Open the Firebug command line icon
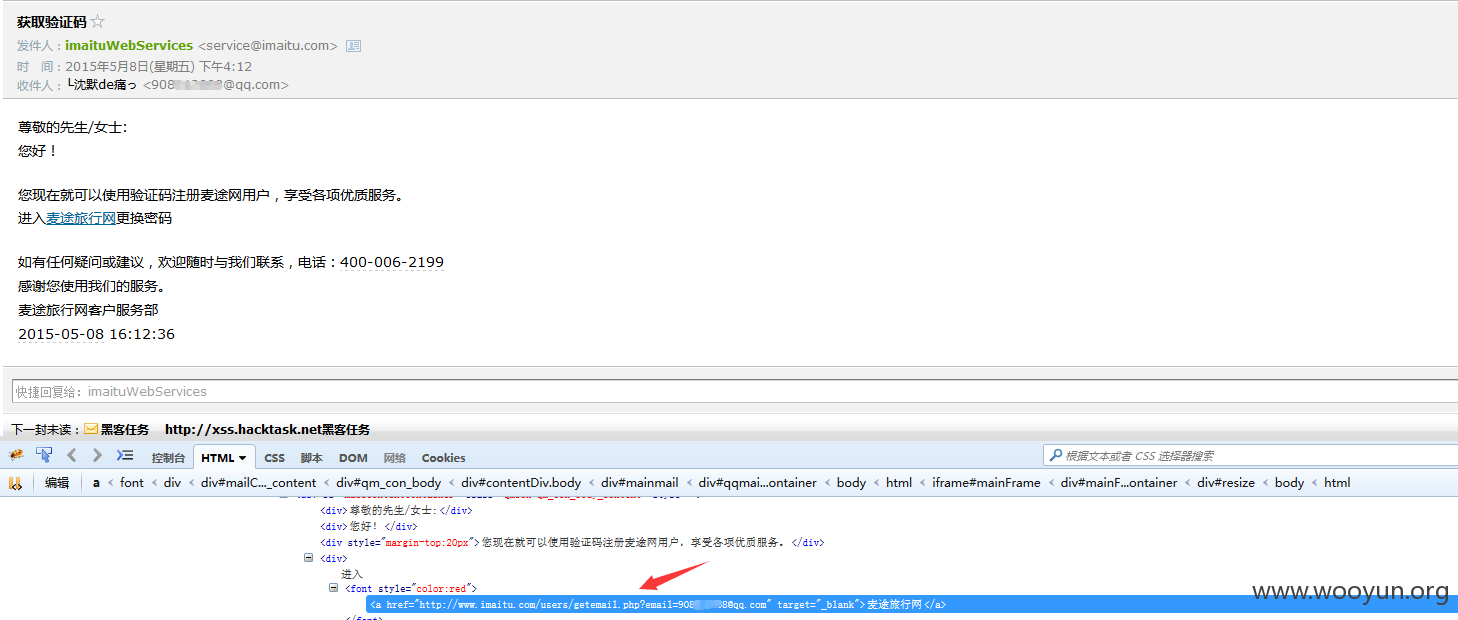Screen dimensions: 1458x620 [125, 456]
